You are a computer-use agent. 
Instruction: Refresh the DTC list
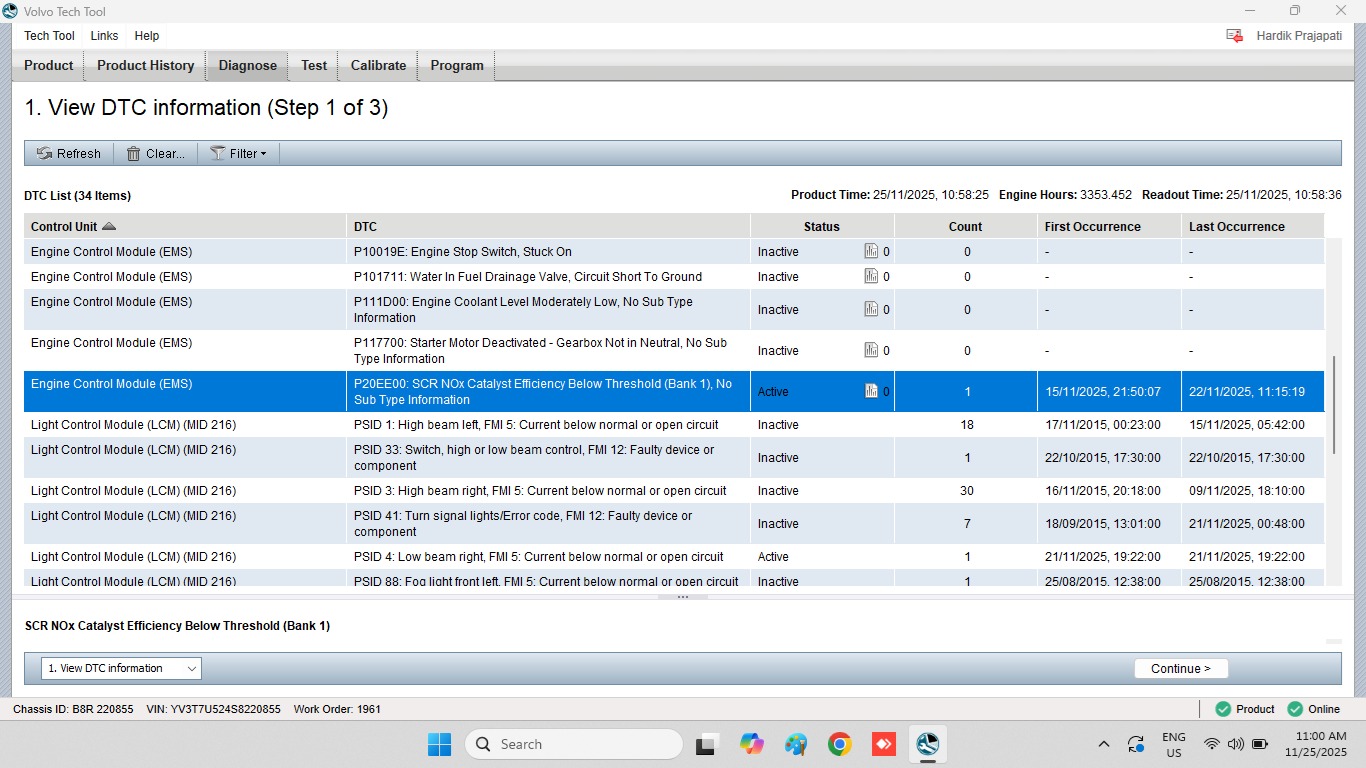click(x=69, y=154)
